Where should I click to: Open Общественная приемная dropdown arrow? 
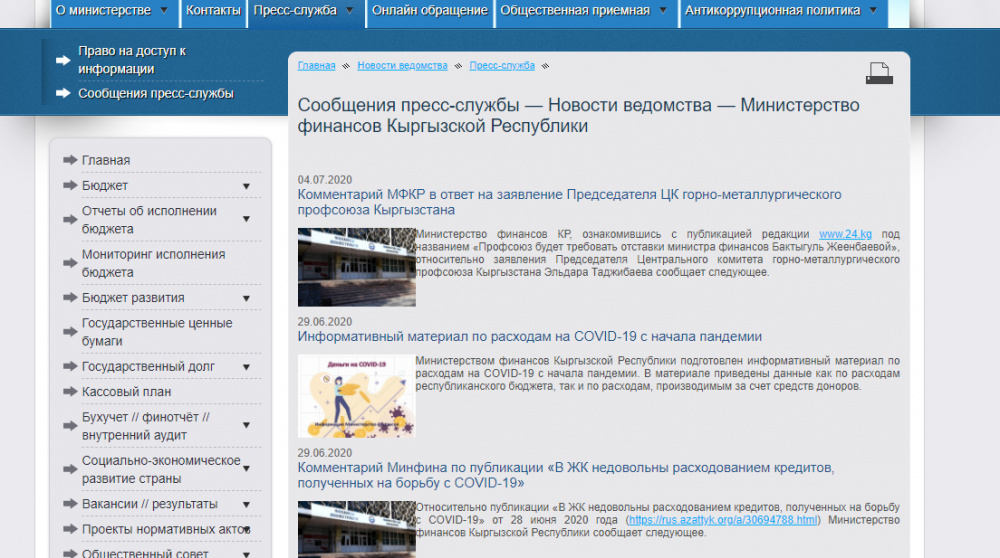pos(663,10)
